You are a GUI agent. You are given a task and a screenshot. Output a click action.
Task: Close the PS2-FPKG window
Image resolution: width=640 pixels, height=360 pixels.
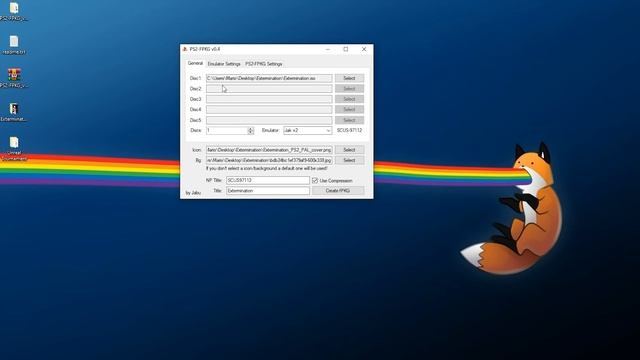click(x=364, y=49)
